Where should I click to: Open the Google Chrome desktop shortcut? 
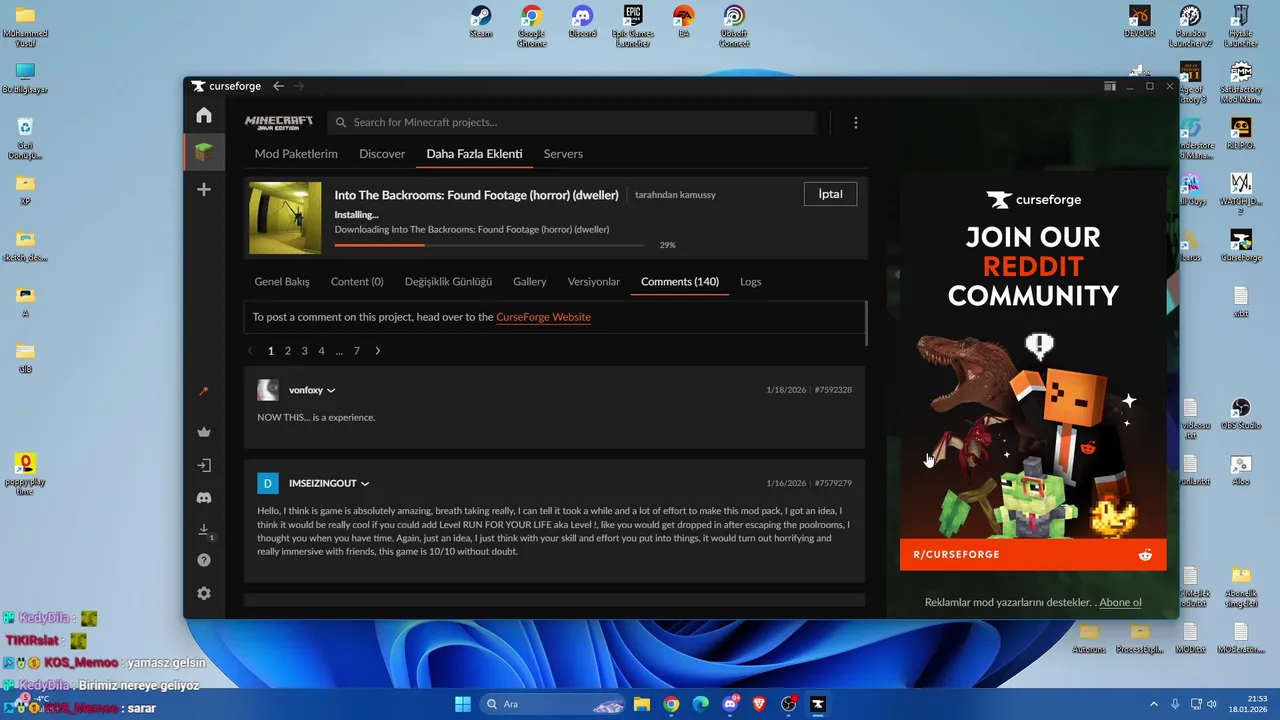(x=531, y=27)
